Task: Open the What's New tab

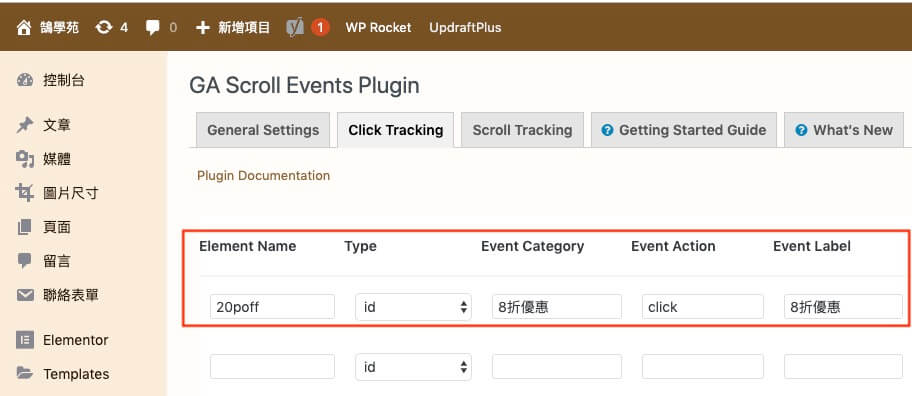Action: coord(844,130)
